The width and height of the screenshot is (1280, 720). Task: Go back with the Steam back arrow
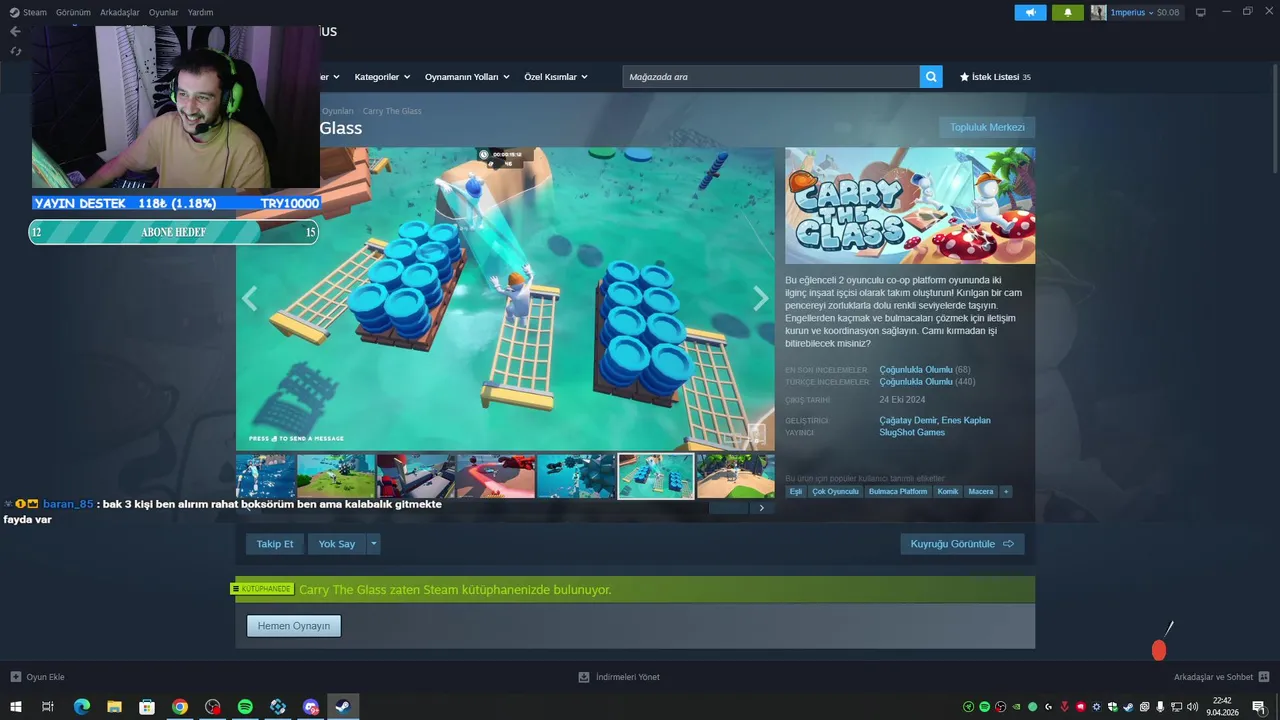[15, 31]
